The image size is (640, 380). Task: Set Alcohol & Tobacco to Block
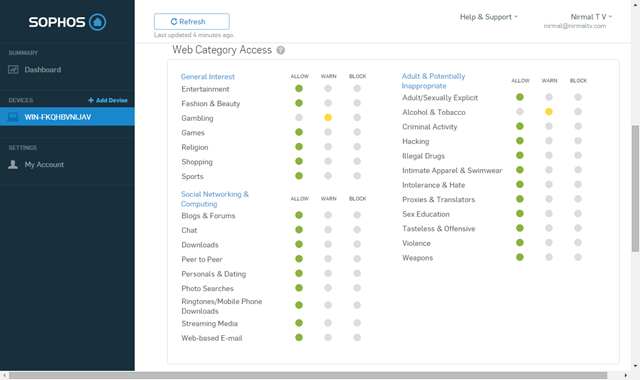click(578, 112)
